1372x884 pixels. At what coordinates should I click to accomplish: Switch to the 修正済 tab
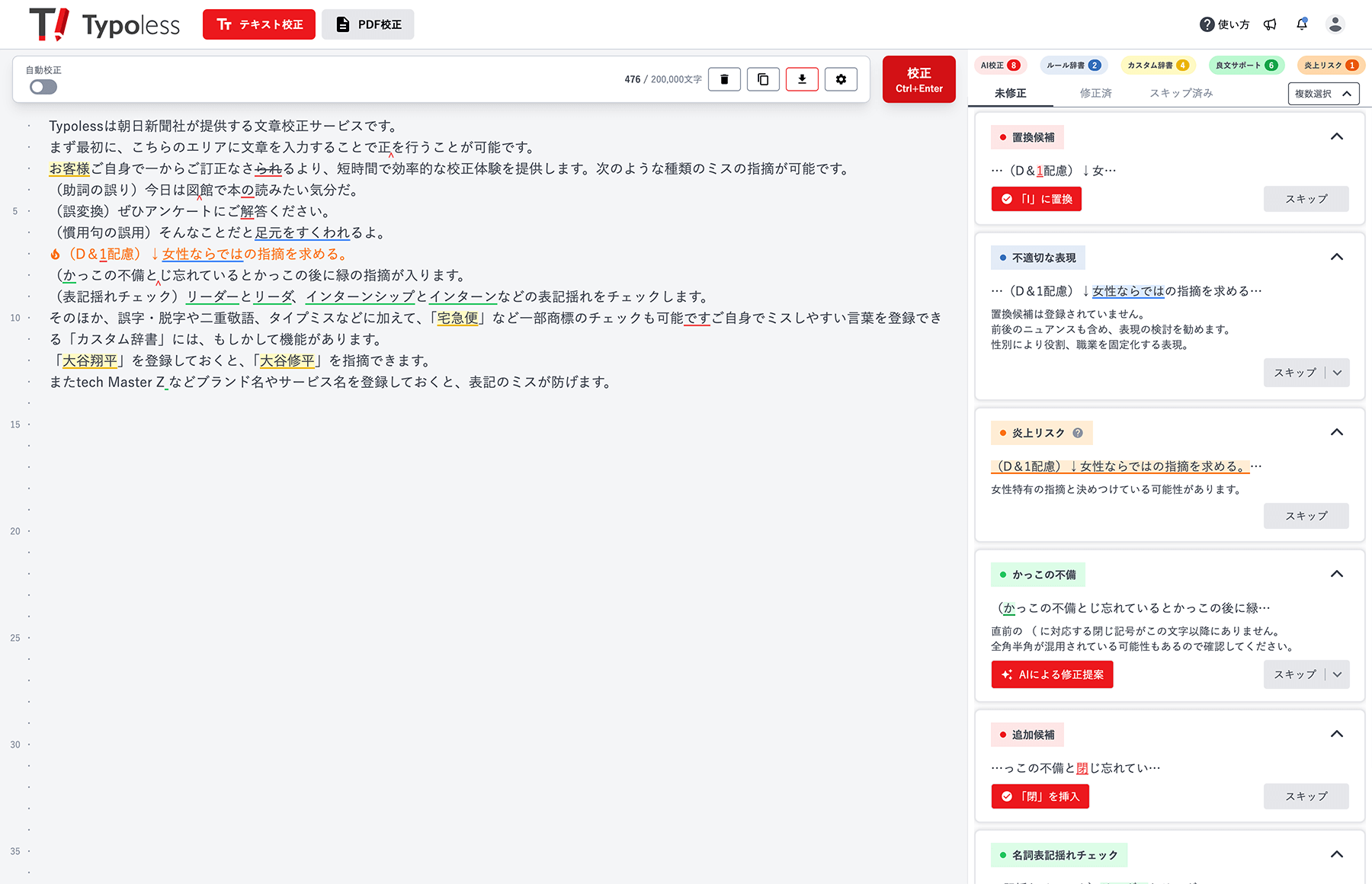point(1095,93)
